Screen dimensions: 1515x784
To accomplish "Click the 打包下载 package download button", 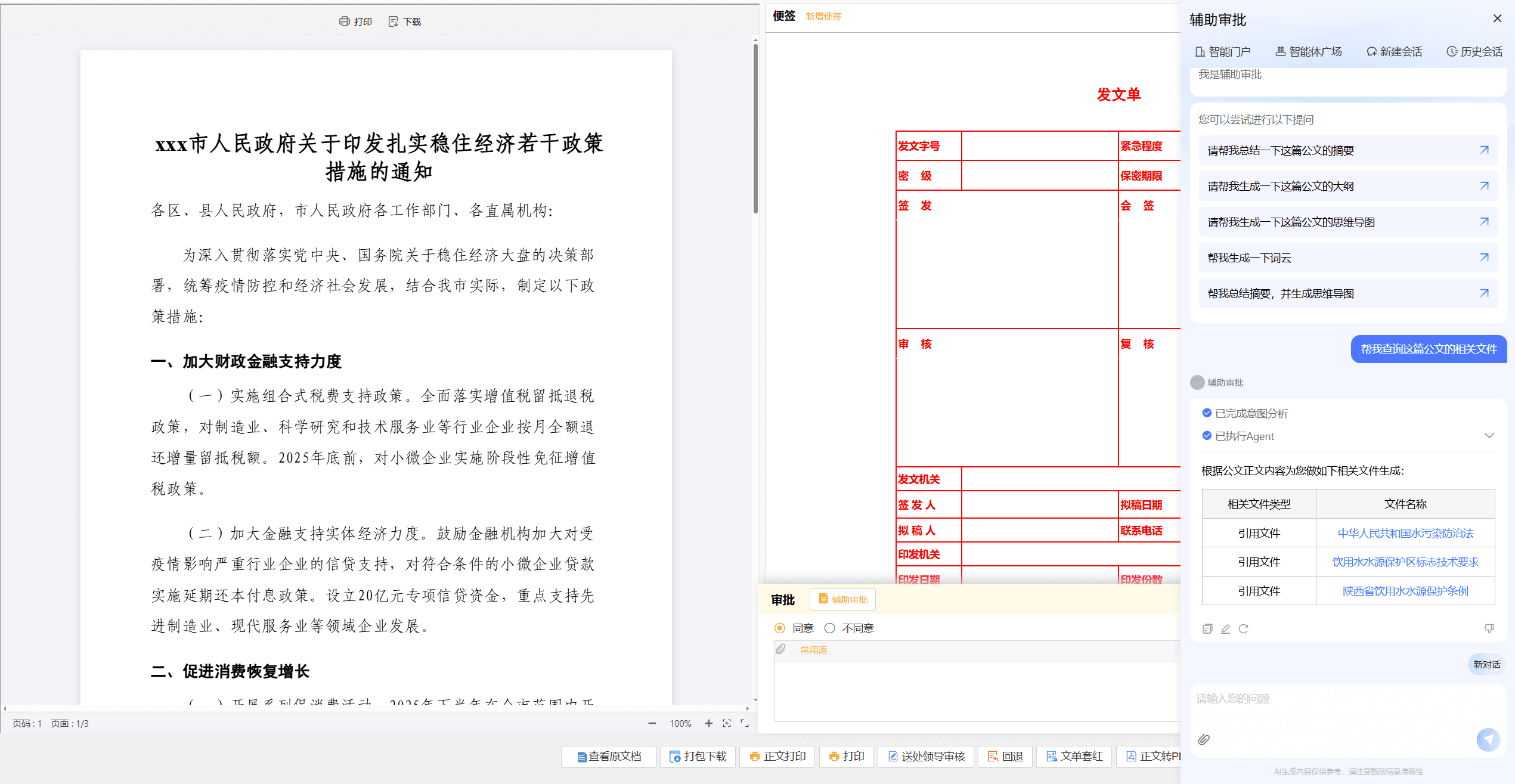I will 698,757.
